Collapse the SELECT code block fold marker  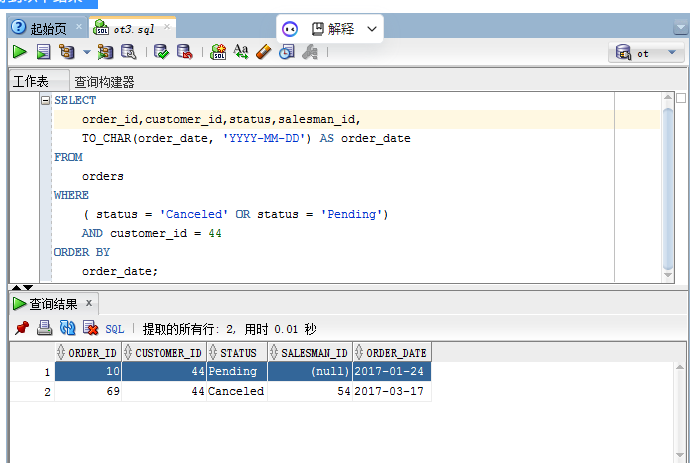coord(45,101)
